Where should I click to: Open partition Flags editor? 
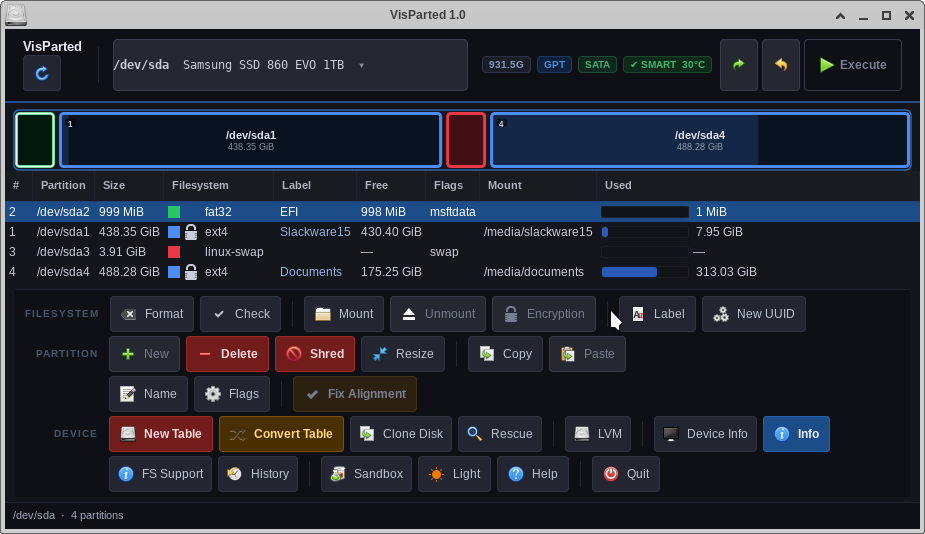pyautogui.click(x=232, y=394)
